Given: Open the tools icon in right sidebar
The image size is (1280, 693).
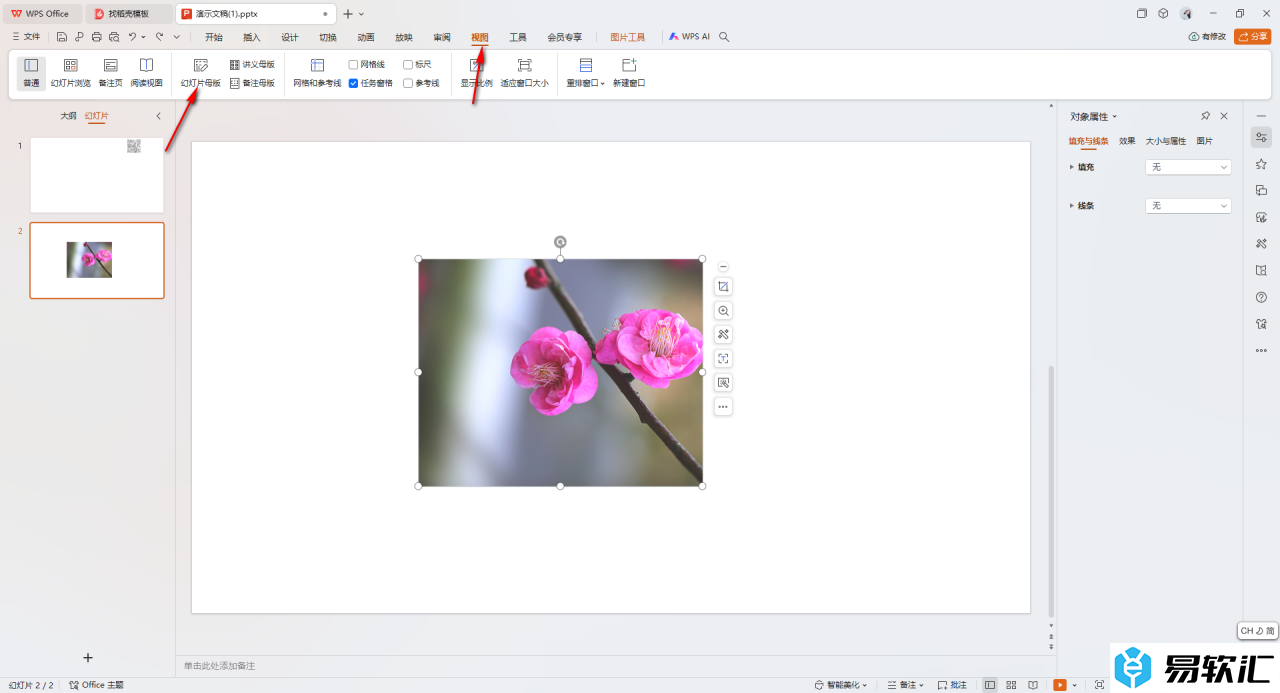Looking at the screenshot, I should click(x=1261, y=243).
